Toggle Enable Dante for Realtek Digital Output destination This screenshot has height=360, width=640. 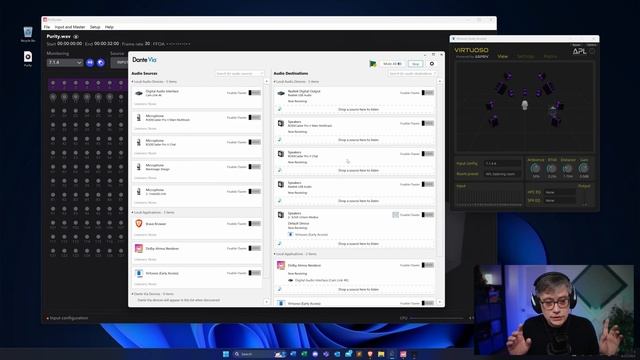tap(428, 93)
